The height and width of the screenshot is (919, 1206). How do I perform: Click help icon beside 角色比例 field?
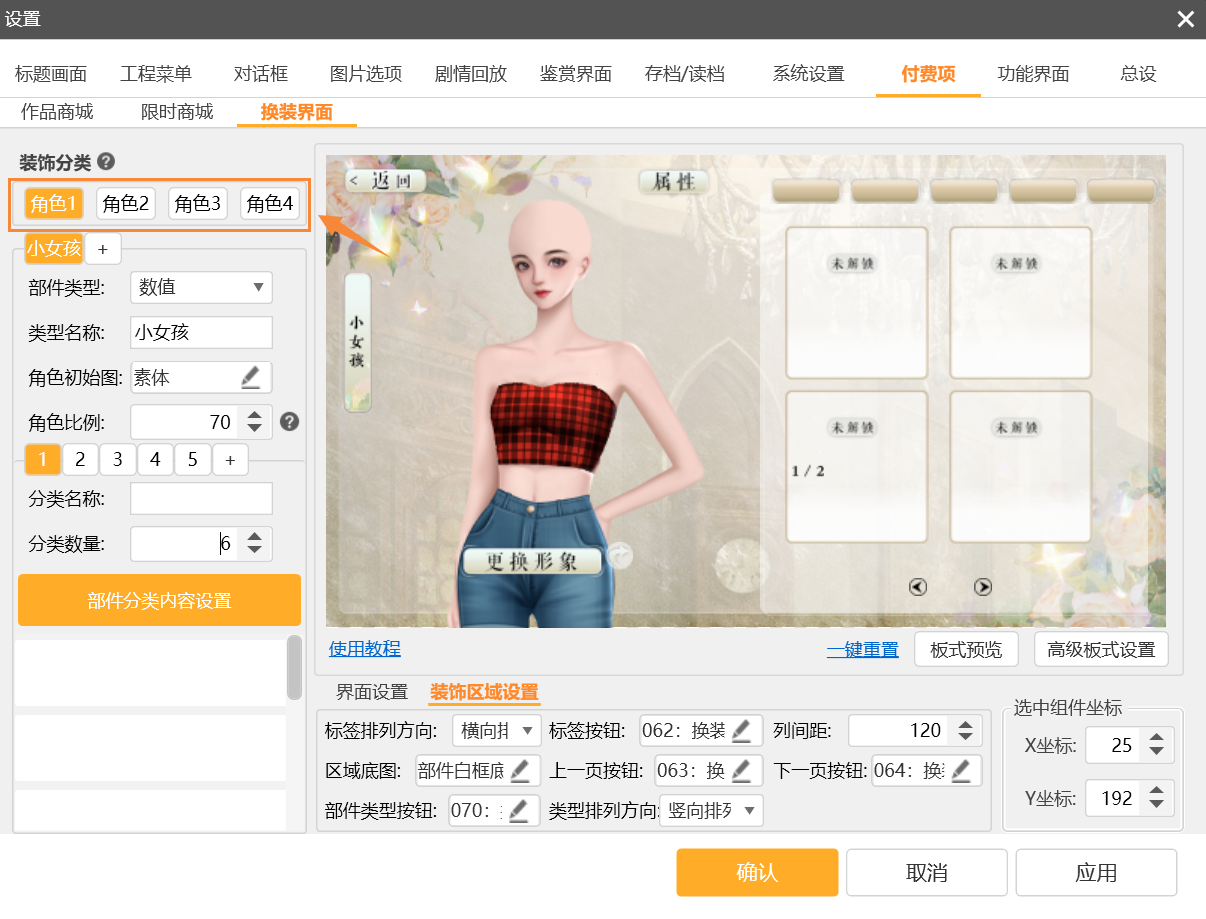[290, 421]
